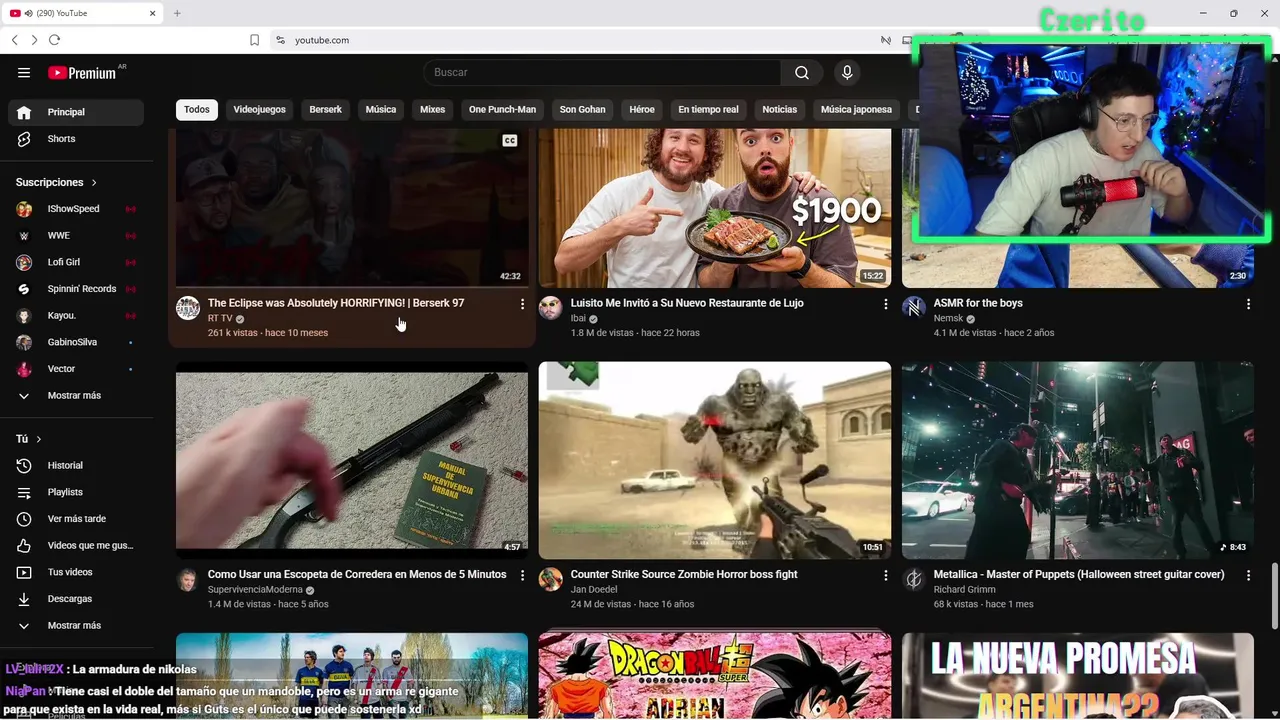Open Vector channel subscription
This screenshot has height=720, width=1280.
click(76, 369)
